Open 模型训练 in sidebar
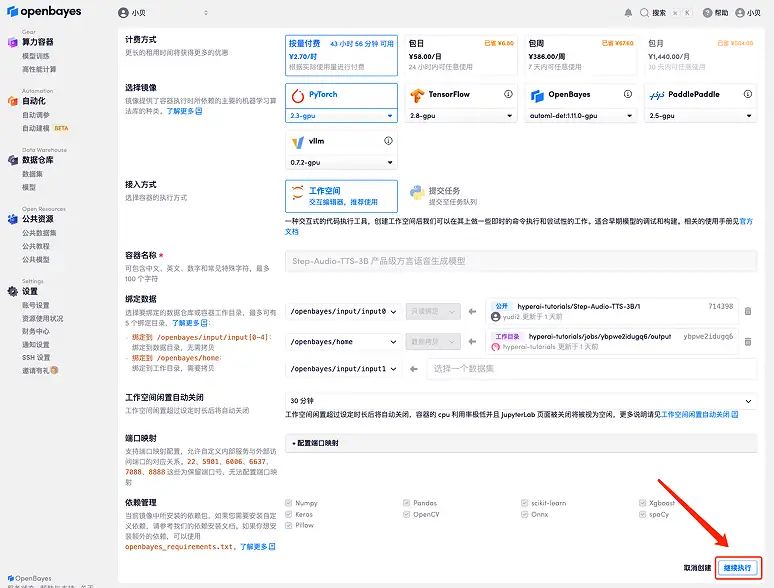Viewport: 774px width, 588px height. point(36,56)
